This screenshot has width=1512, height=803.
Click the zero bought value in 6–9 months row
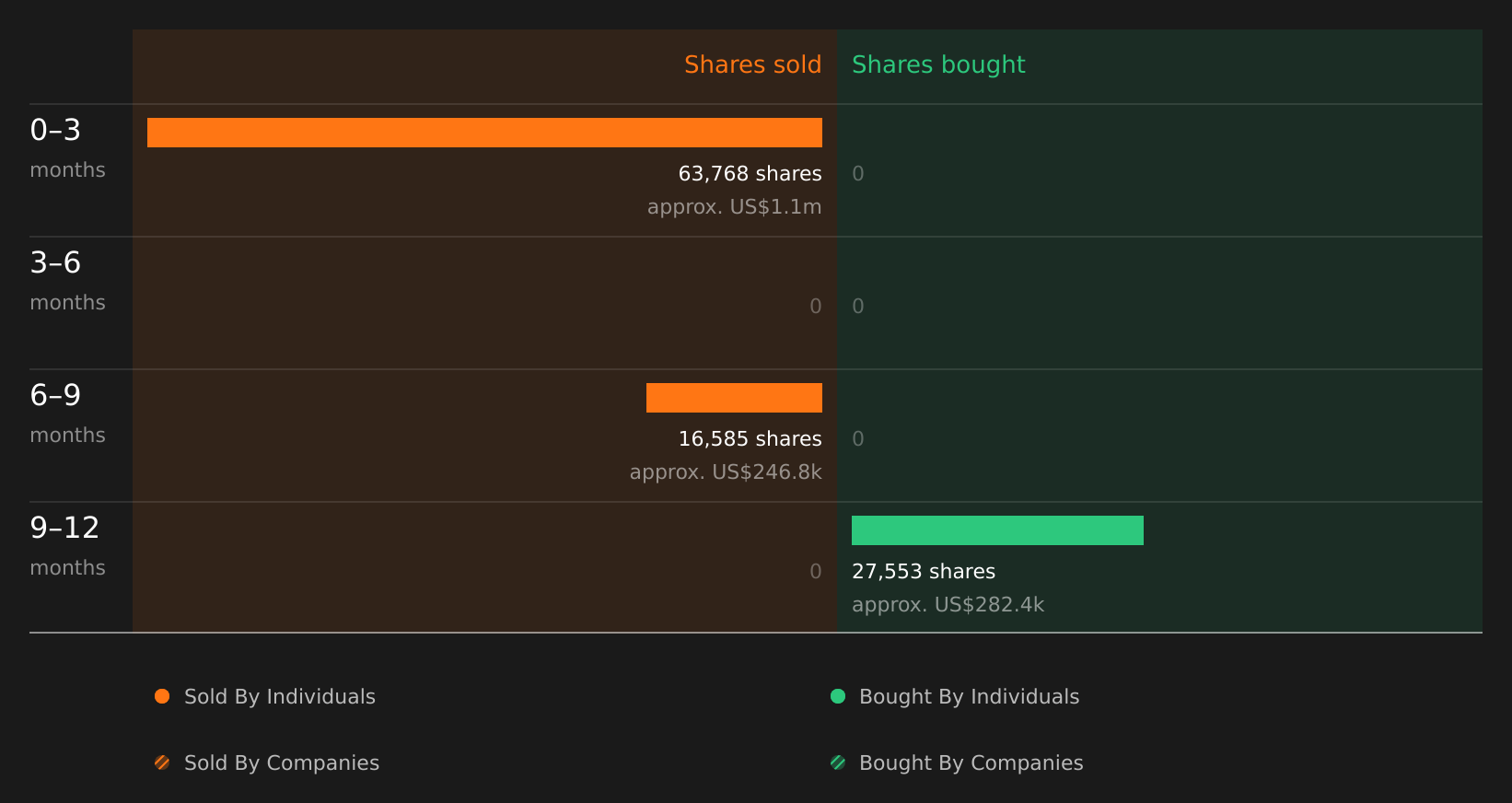tap(858, 439)
